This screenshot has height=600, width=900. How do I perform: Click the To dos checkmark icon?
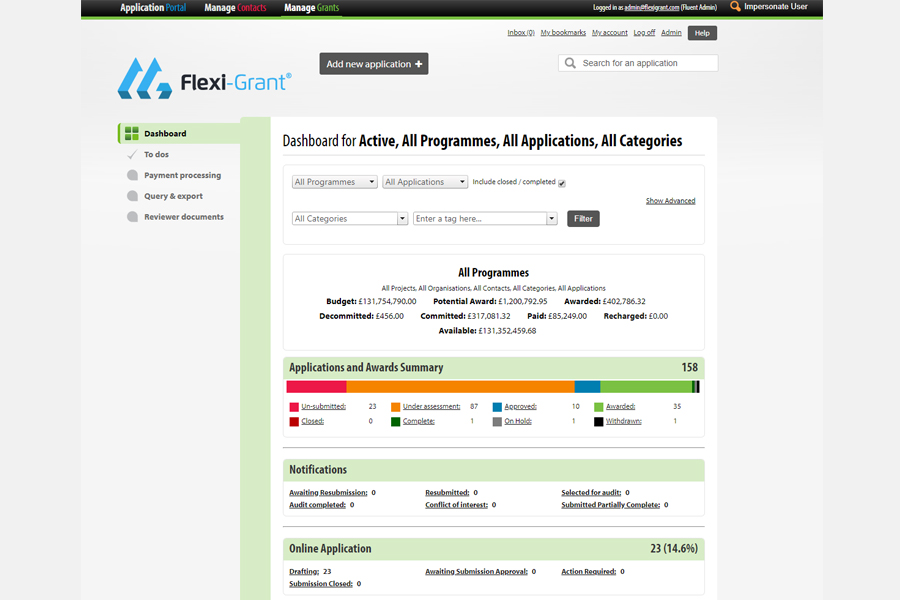coord(132,154)
